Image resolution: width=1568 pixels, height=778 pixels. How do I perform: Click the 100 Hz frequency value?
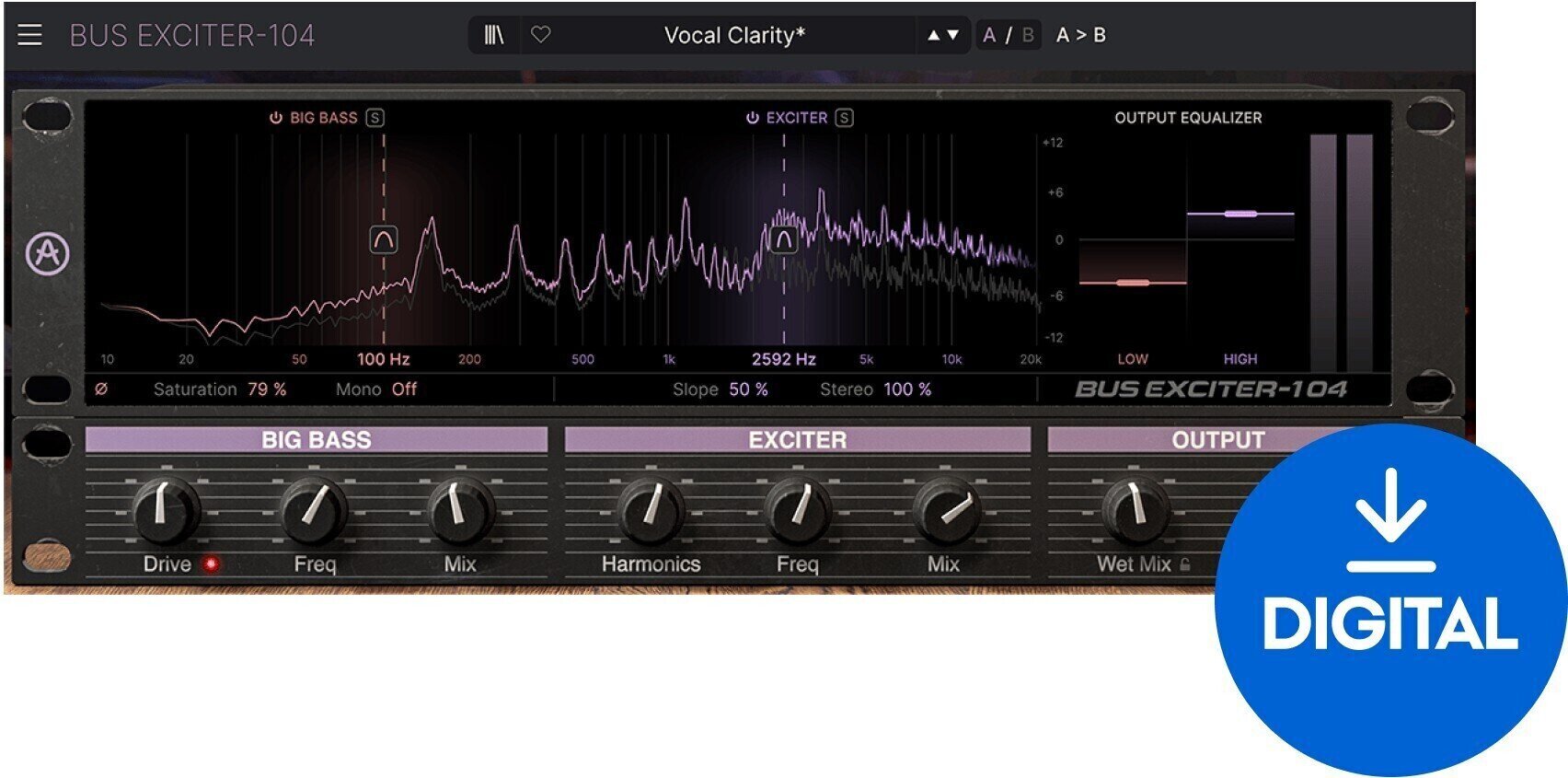point(384,359)
